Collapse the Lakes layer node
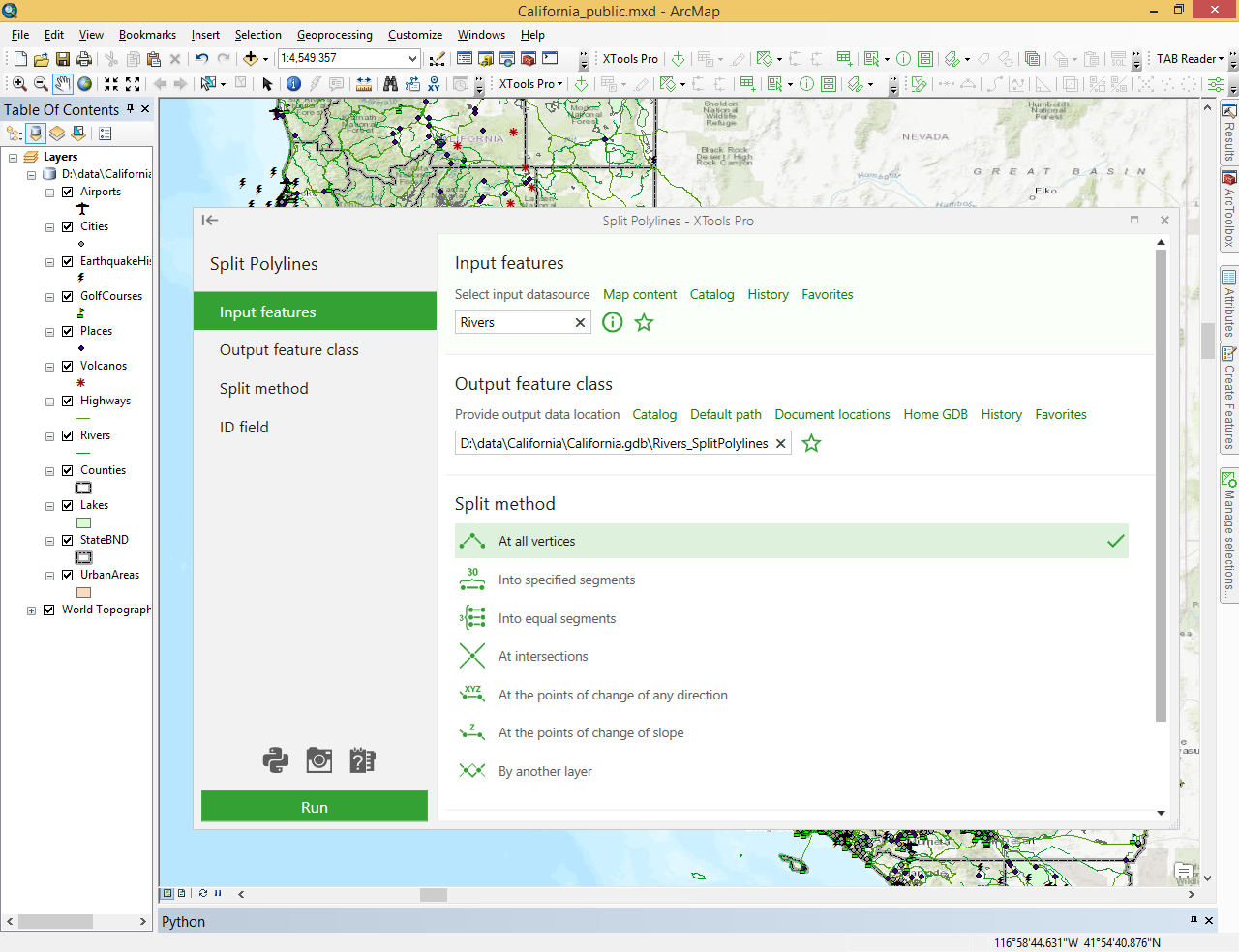This screenshot has height=952, width=1239. tap(49, 506)
